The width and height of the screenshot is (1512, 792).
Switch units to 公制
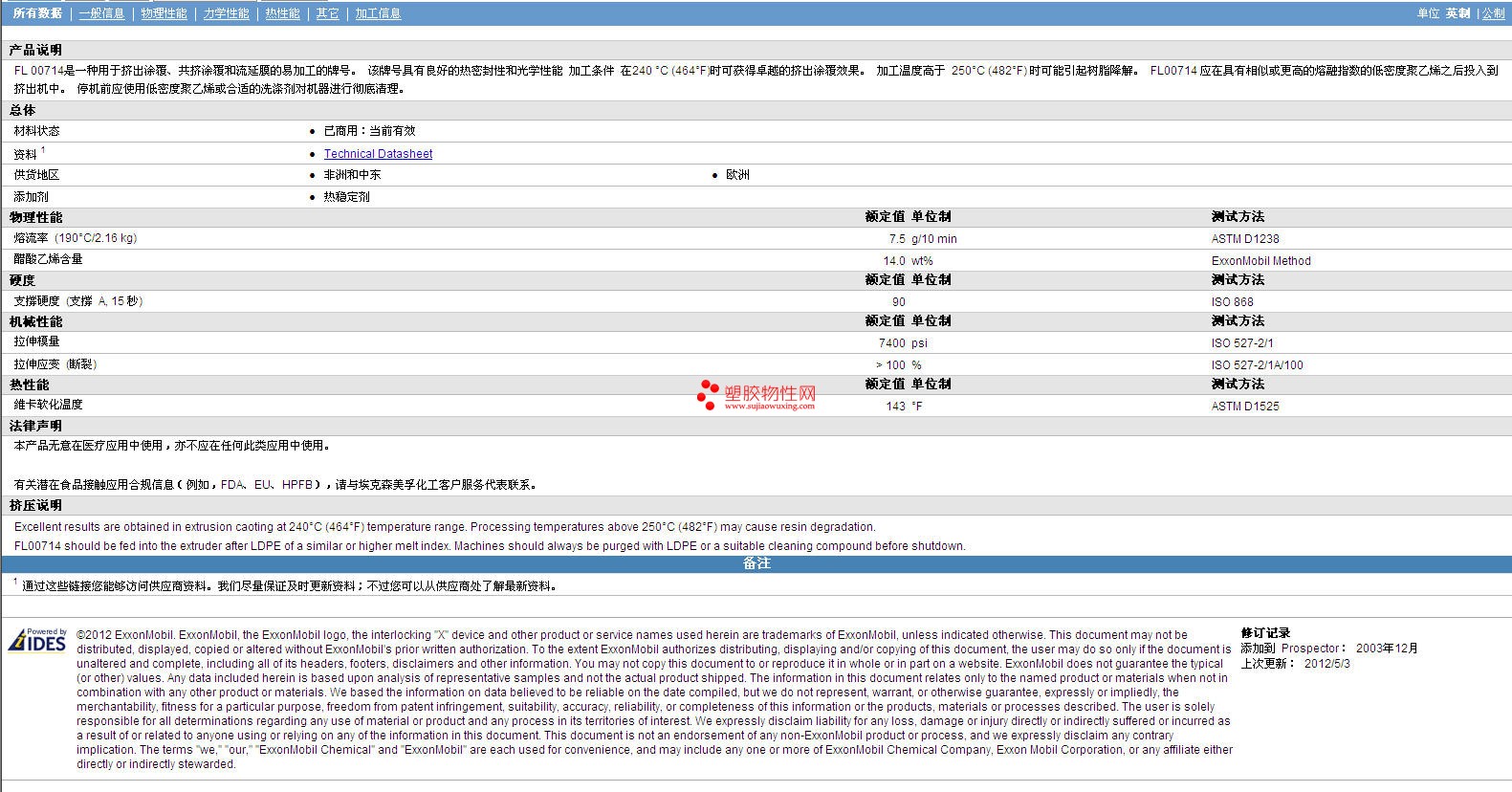point(1493,13)
